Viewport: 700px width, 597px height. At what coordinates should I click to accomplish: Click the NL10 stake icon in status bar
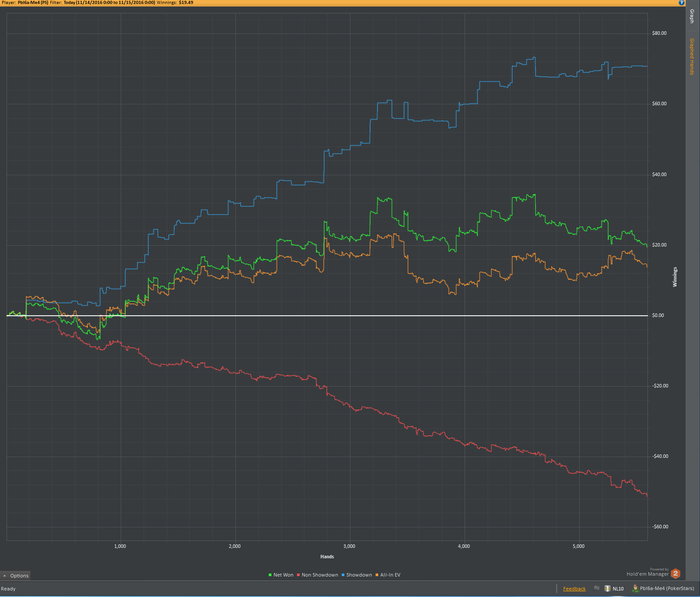(608, 589)
